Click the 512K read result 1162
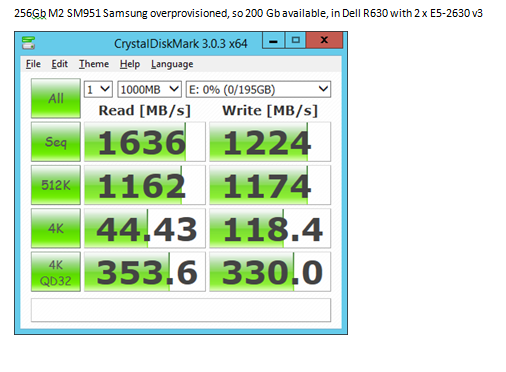 point(145,185)
